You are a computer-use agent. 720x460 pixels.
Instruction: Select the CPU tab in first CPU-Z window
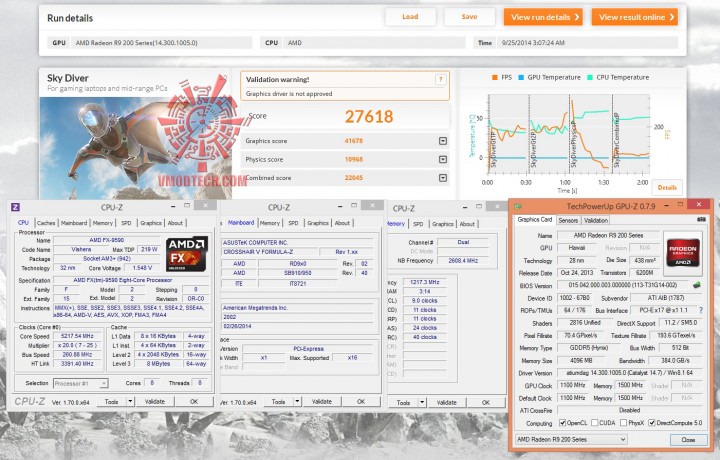(23, 223)
